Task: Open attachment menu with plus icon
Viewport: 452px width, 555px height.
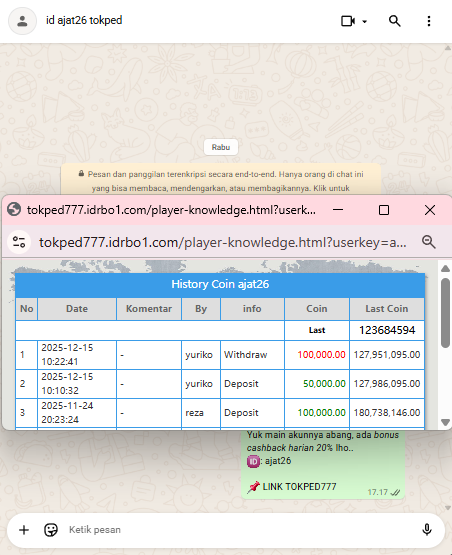Action: point(24,530)
